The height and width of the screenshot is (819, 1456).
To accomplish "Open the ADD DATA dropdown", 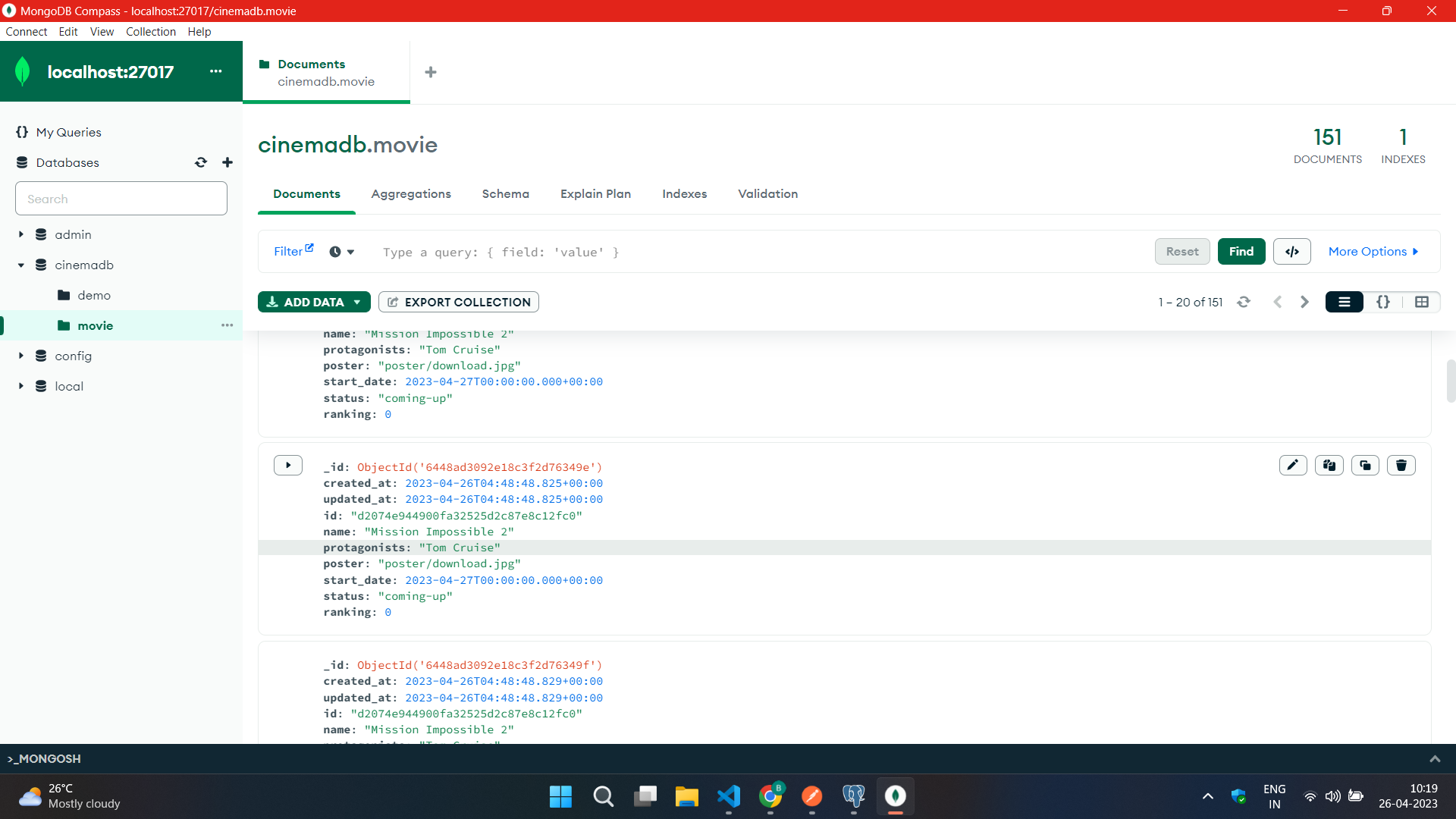I will coord(356,302).
